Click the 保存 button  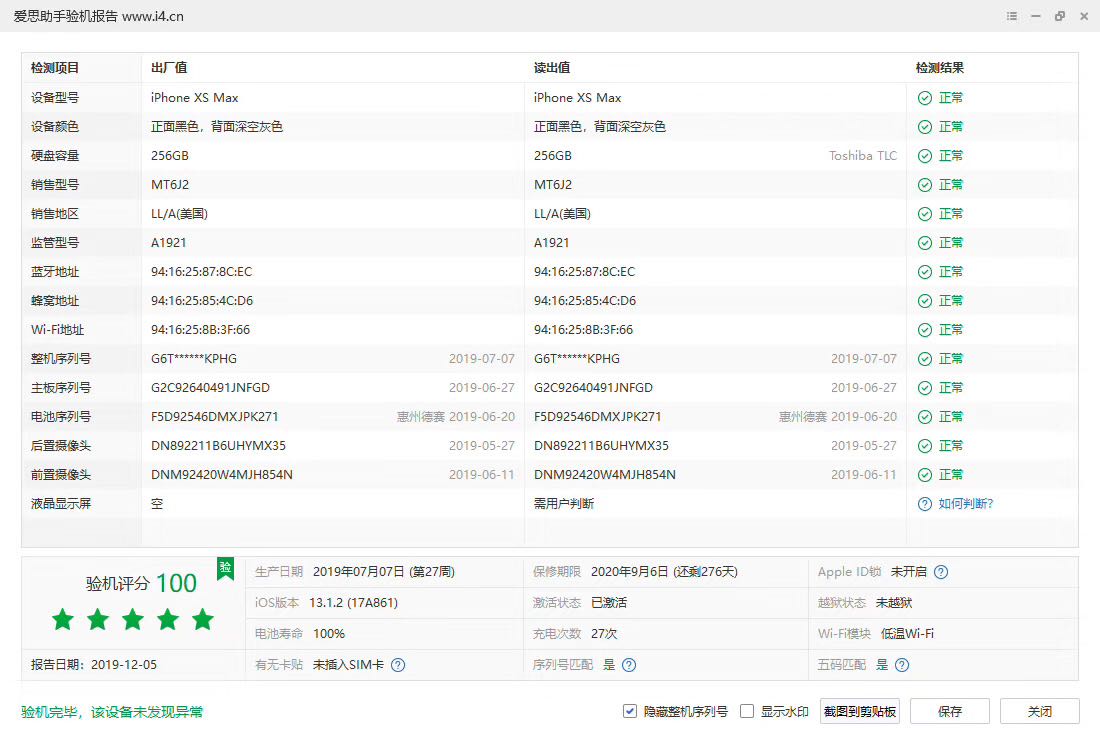point(950,712)
